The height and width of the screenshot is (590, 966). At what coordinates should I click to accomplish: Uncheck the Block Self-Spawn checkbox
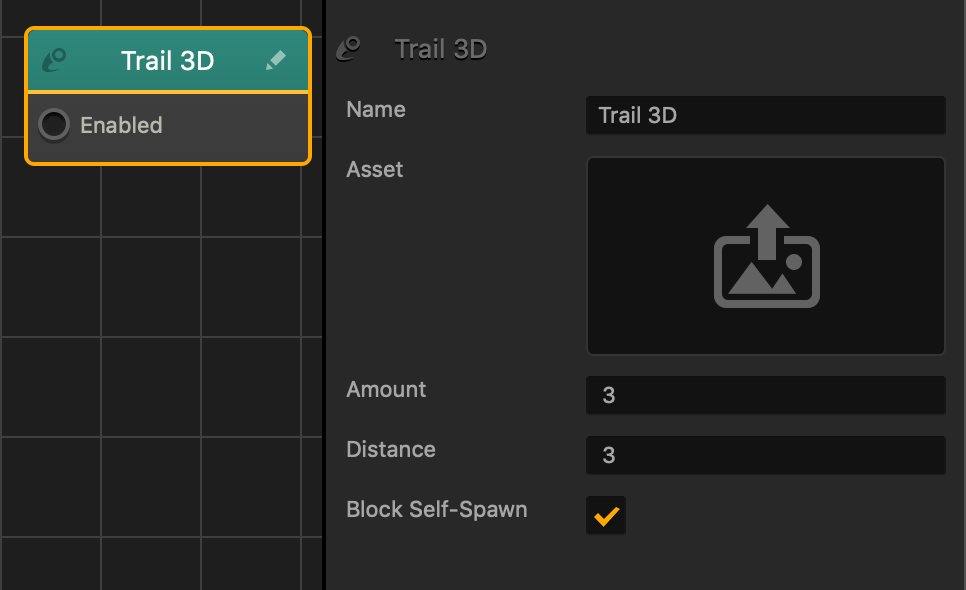(606, 515)
